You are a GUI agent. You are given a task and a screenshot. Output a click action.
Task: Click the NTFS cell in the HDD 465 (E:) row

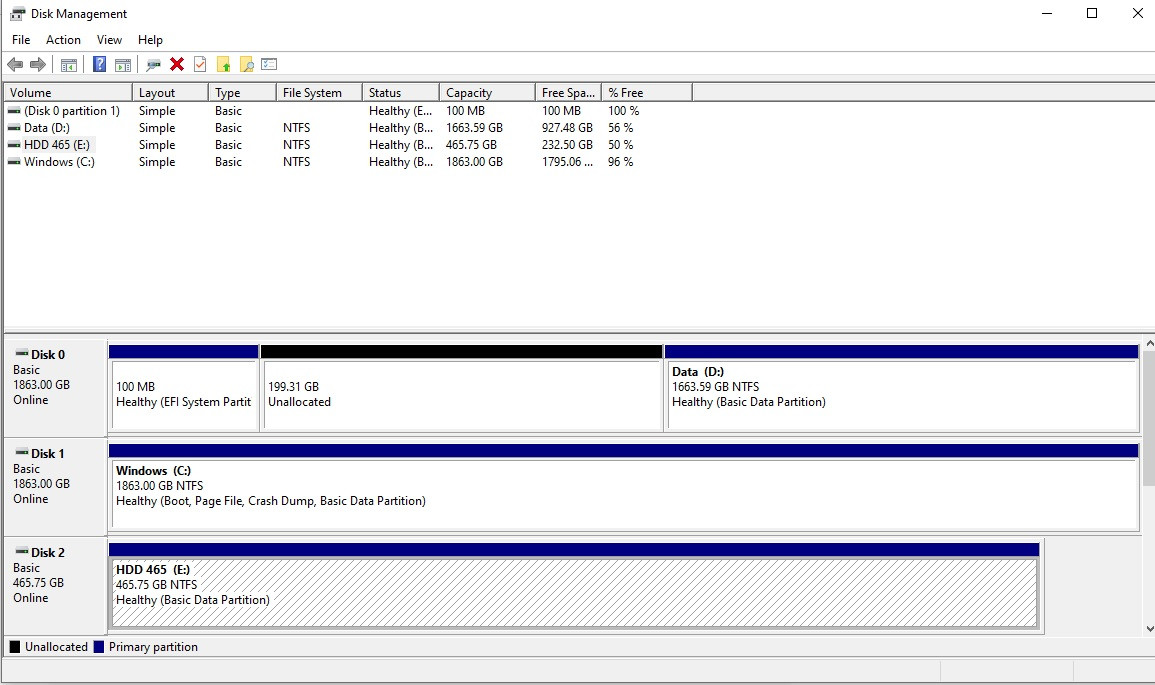click(296, 145)
